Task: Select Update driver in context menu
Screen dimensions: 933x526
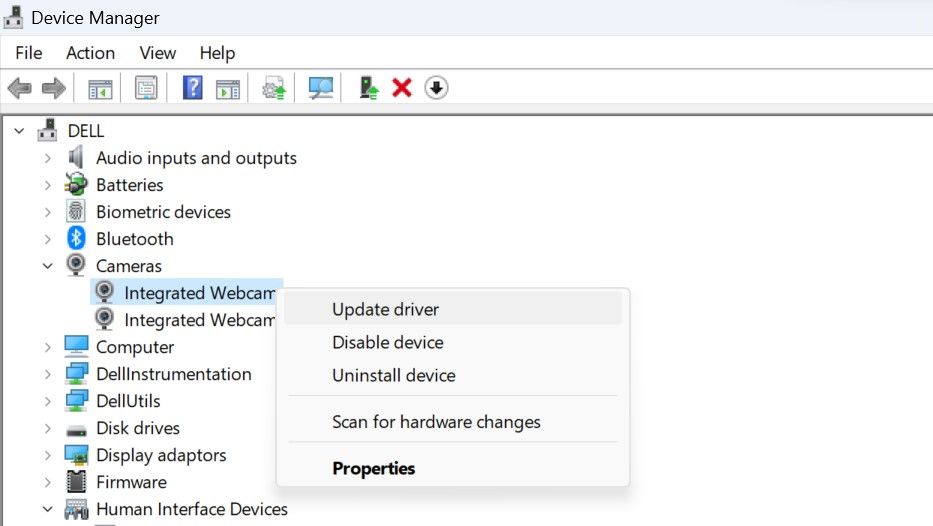Action: [x=385, y=310]
